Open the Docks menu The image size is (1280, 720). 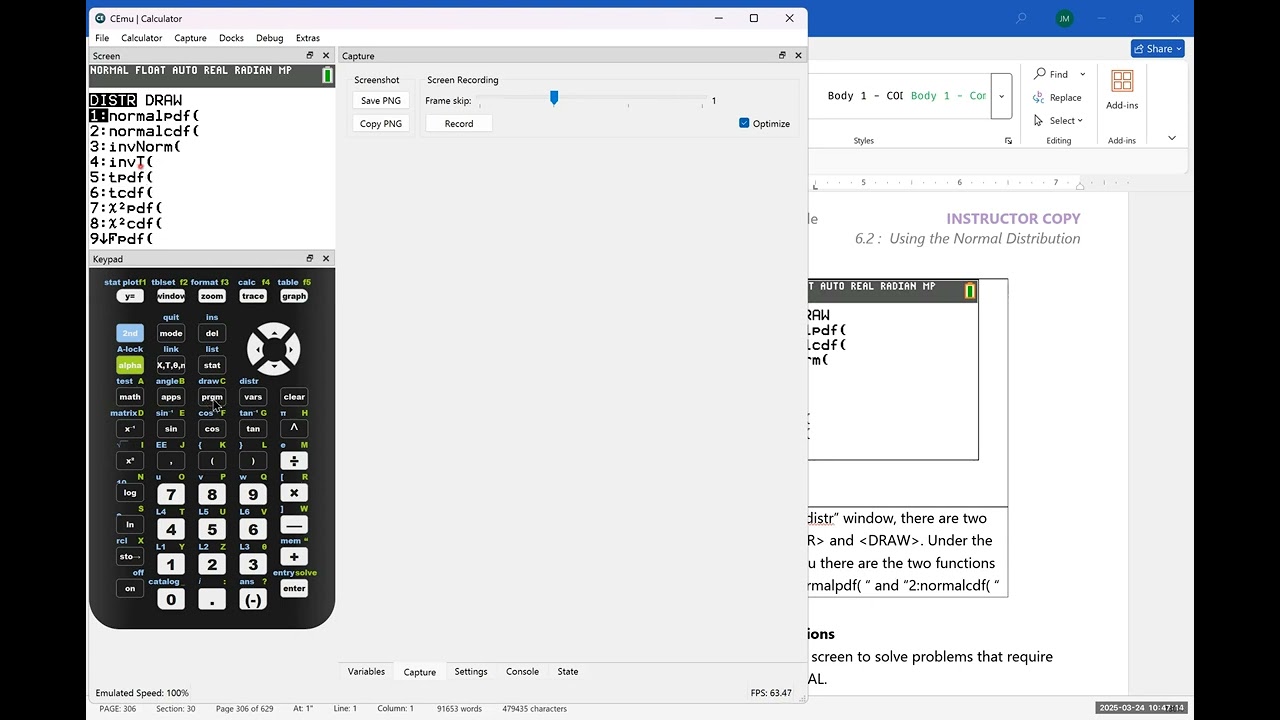231,38
